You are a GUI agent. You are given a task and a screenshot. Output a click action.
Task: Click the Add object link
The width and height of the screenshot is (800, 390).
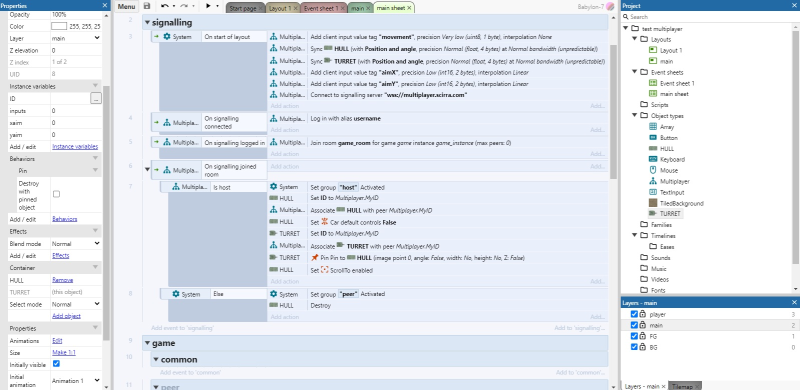pos(66,316)
